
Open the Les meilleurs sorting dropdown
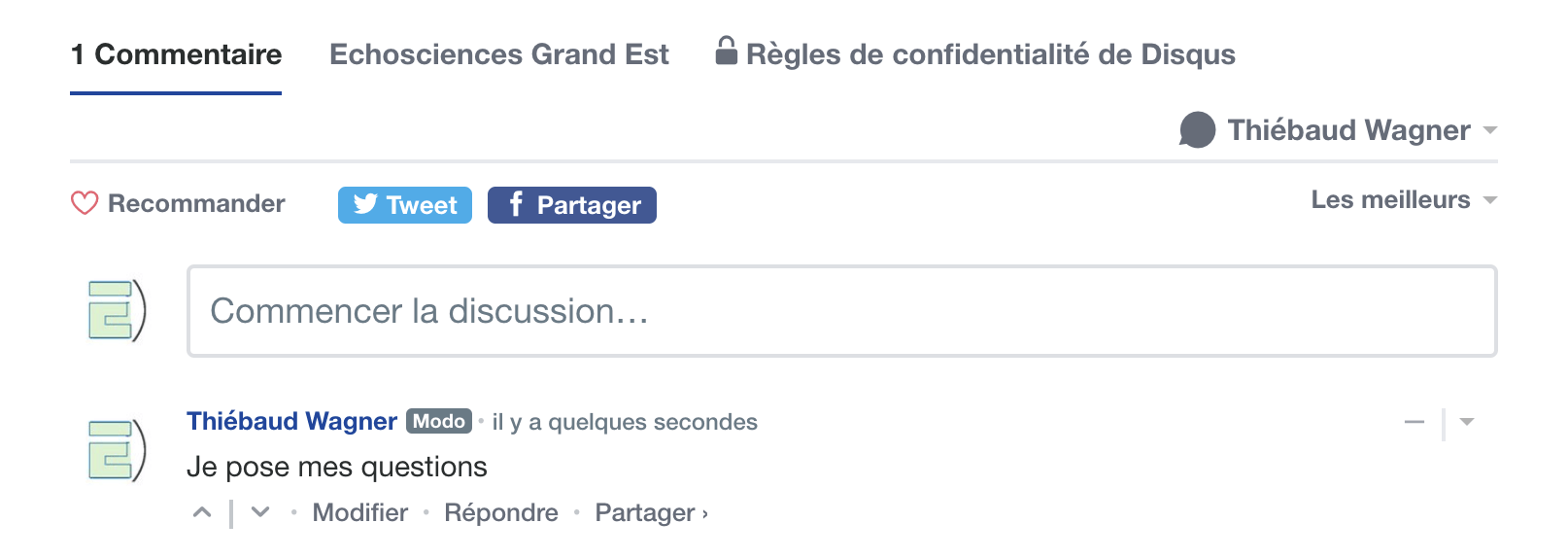pos(1404,200)
